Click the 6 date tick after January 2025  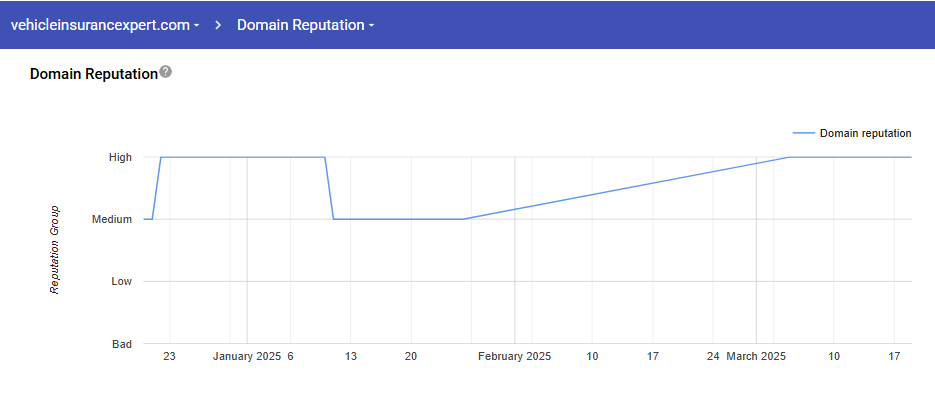pos(290,356)
